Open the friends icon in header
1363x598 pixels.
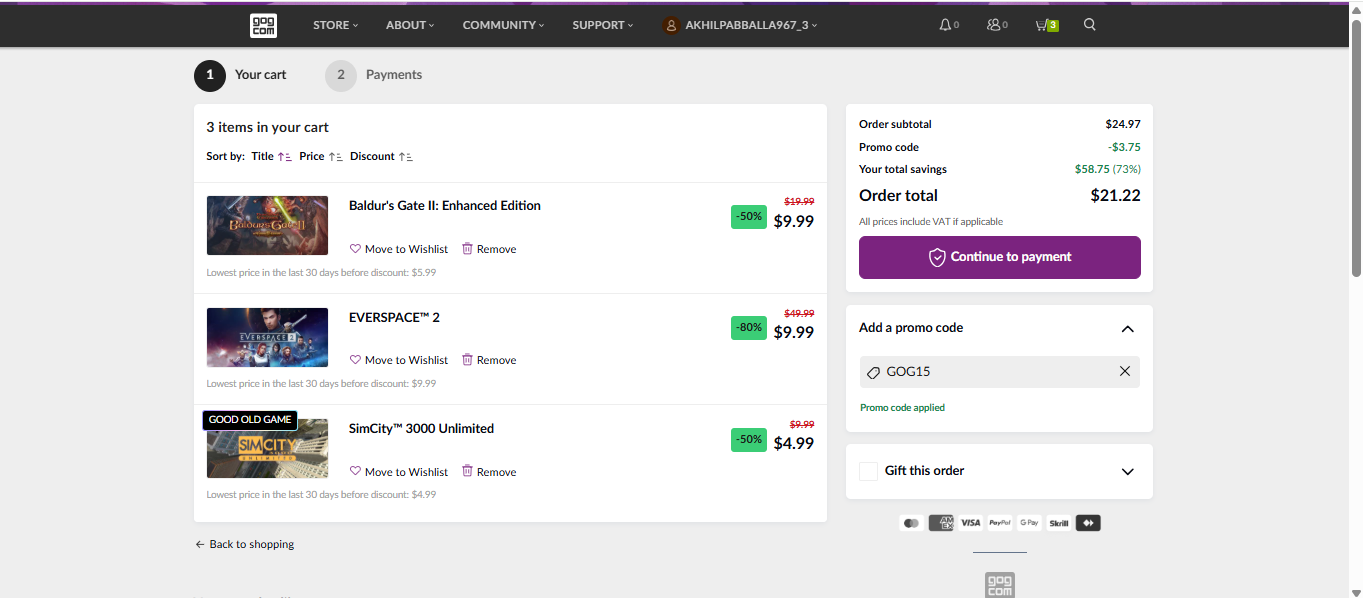click(x=993, y=25)
